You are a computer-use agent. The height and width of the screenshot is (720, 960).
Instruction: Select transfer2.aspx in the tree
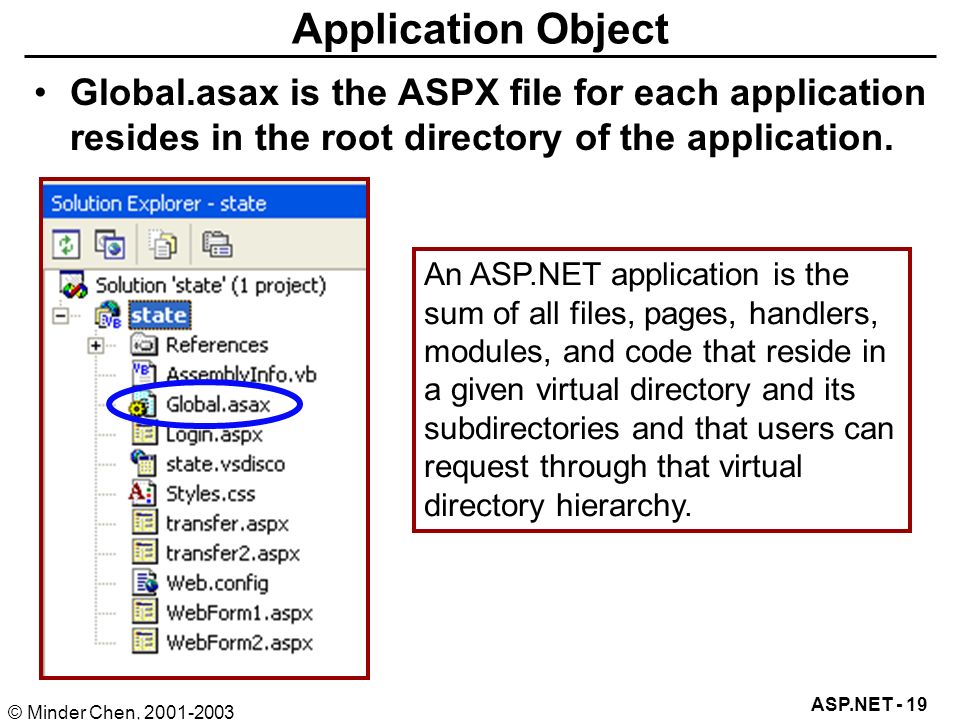233,553
